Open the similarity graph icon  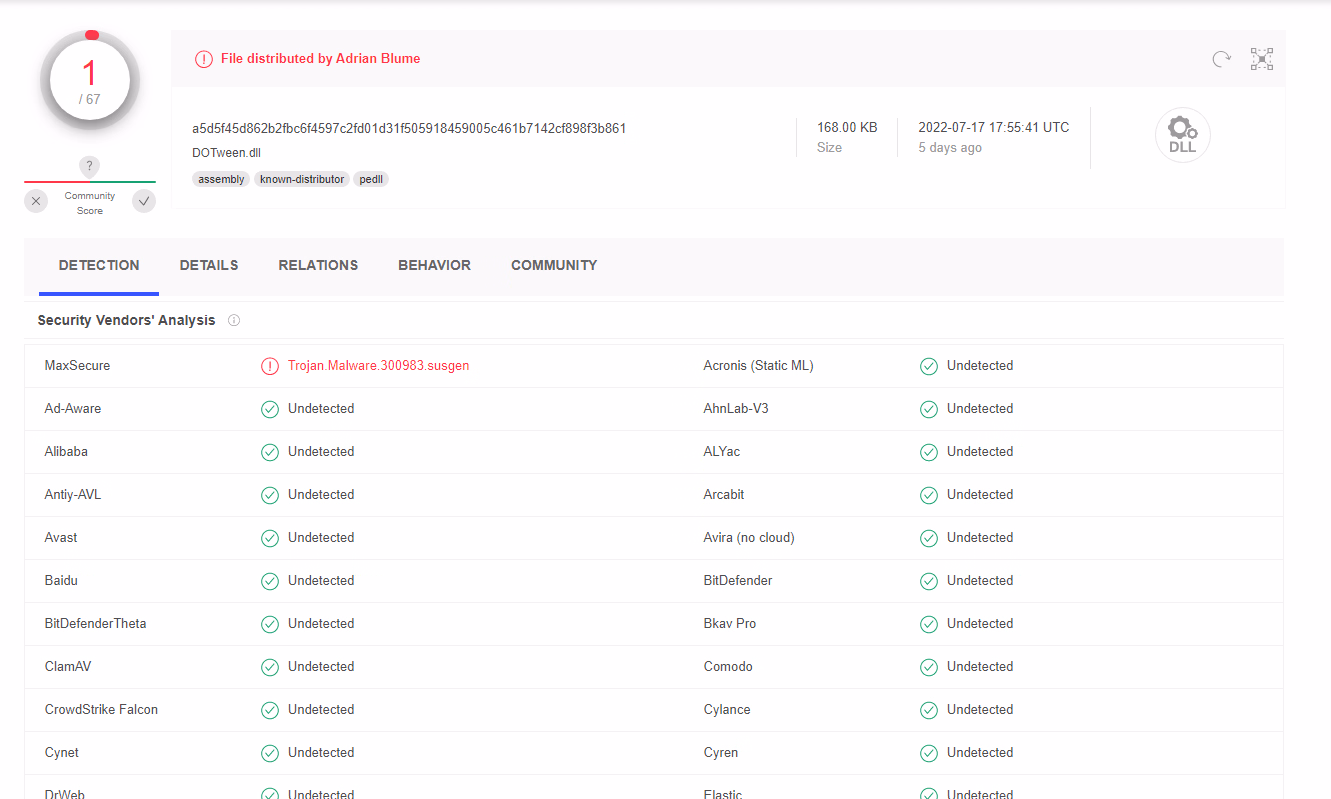coord(1262,59)
